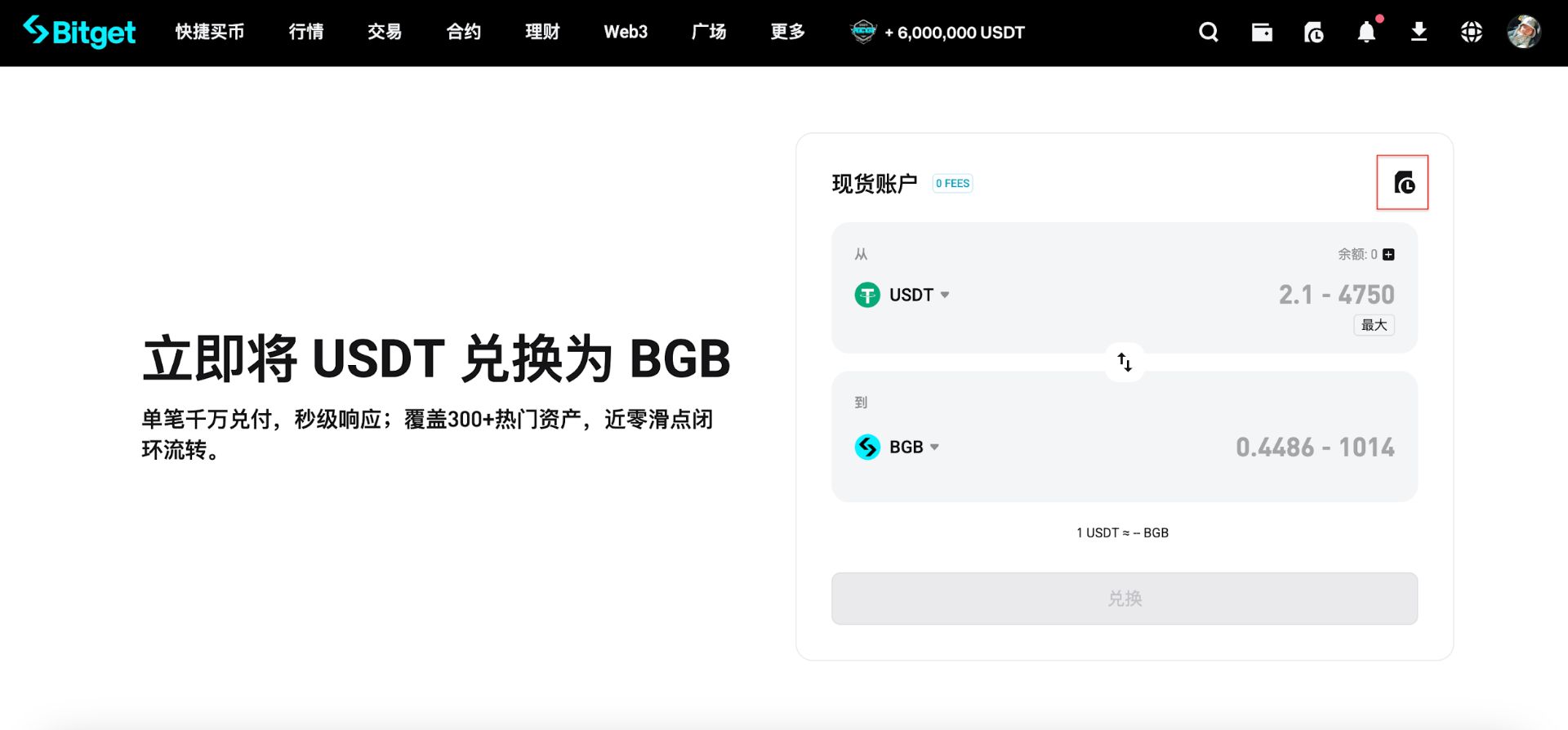
Task: Click the BGB amount input field
Action: pos(1315,447)
